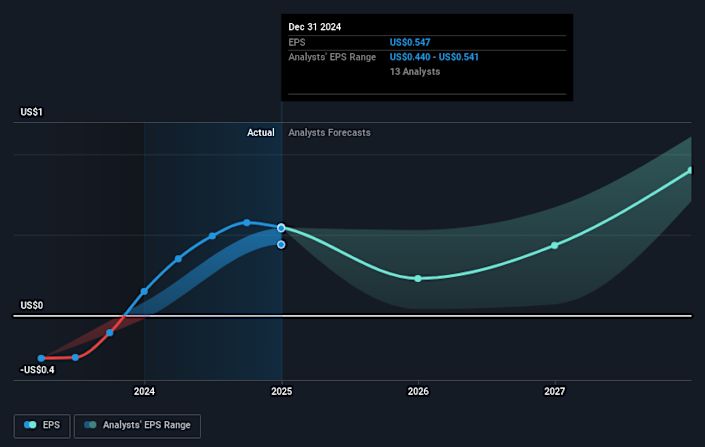Click the Analysts Forecasts section label
The height and width of the screenshot is (447, 705).
pyautogui.click(x=330, y=133)
